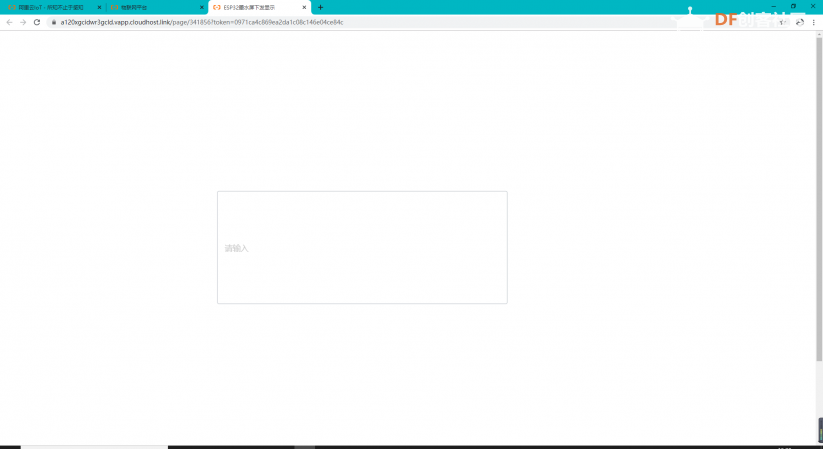
Task: Switch to the first IoT tab
Action: (x=52, y=7)
